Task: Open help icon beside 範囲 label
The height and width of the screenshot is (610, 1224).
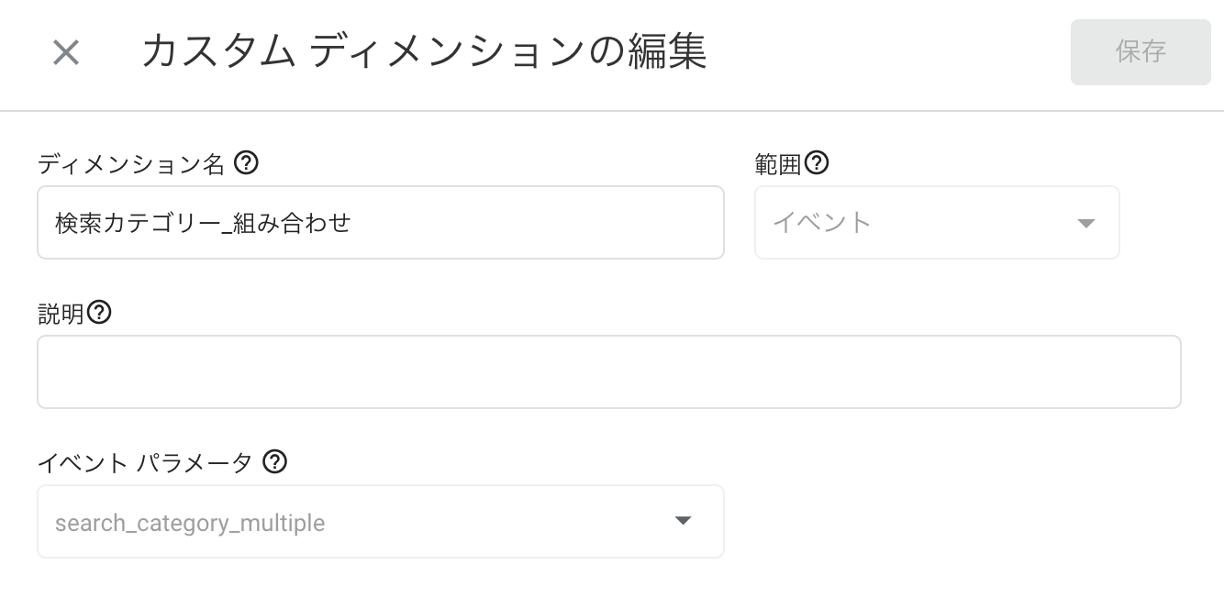Action: click(816, 162)
